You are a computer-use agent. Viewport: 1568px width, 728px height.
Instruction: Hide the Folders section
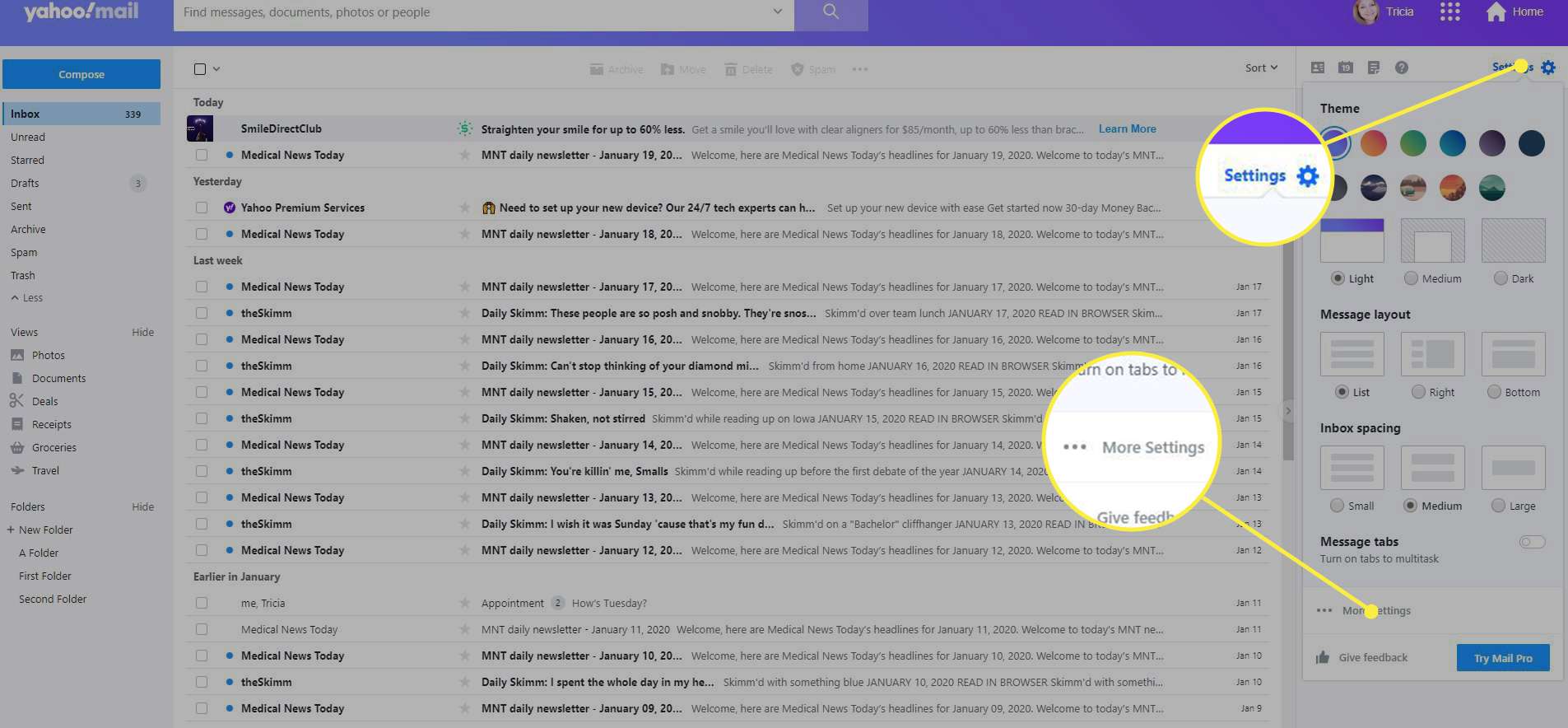[x=143, y=506]
